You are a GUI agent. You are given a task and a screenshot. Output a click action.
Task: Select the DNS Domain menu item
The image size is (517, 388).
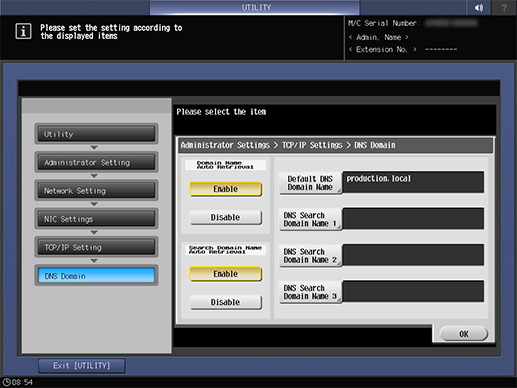(96, 276)
